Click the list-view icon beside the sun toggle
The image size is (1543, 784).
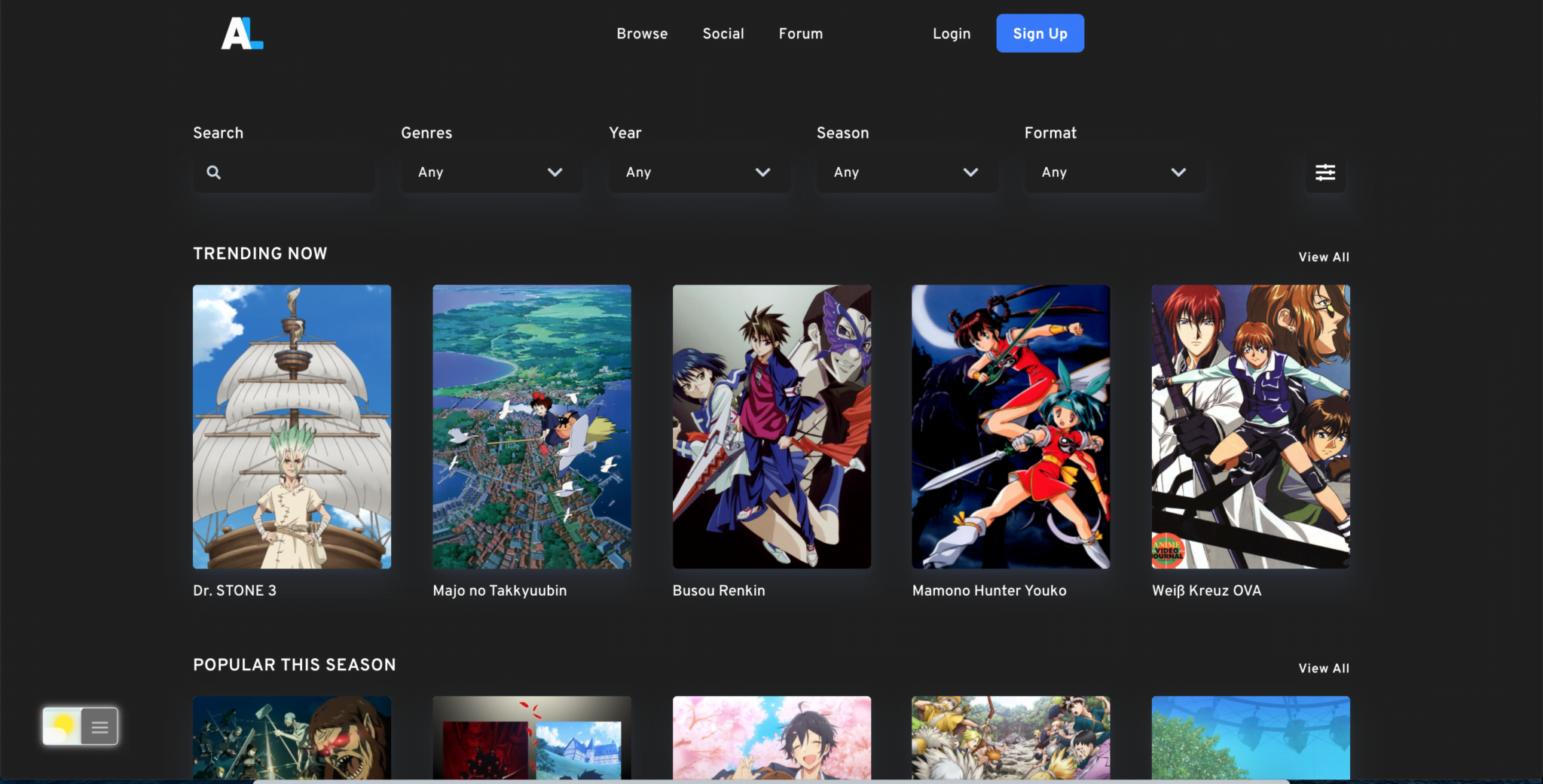(x=99, y=725)
